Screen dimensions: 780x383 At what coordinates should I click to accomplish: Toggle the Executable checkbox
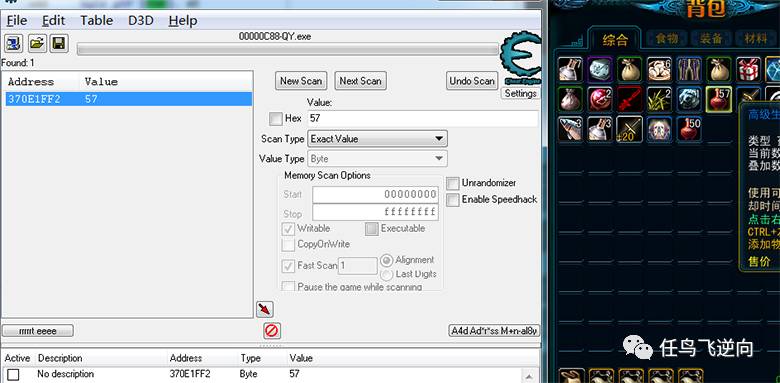[x=372, y=229]
